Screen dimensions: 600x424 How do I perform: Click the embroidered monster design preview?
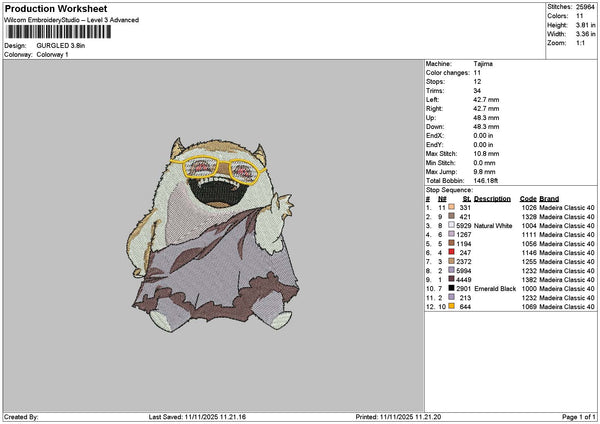click(213, 234)
